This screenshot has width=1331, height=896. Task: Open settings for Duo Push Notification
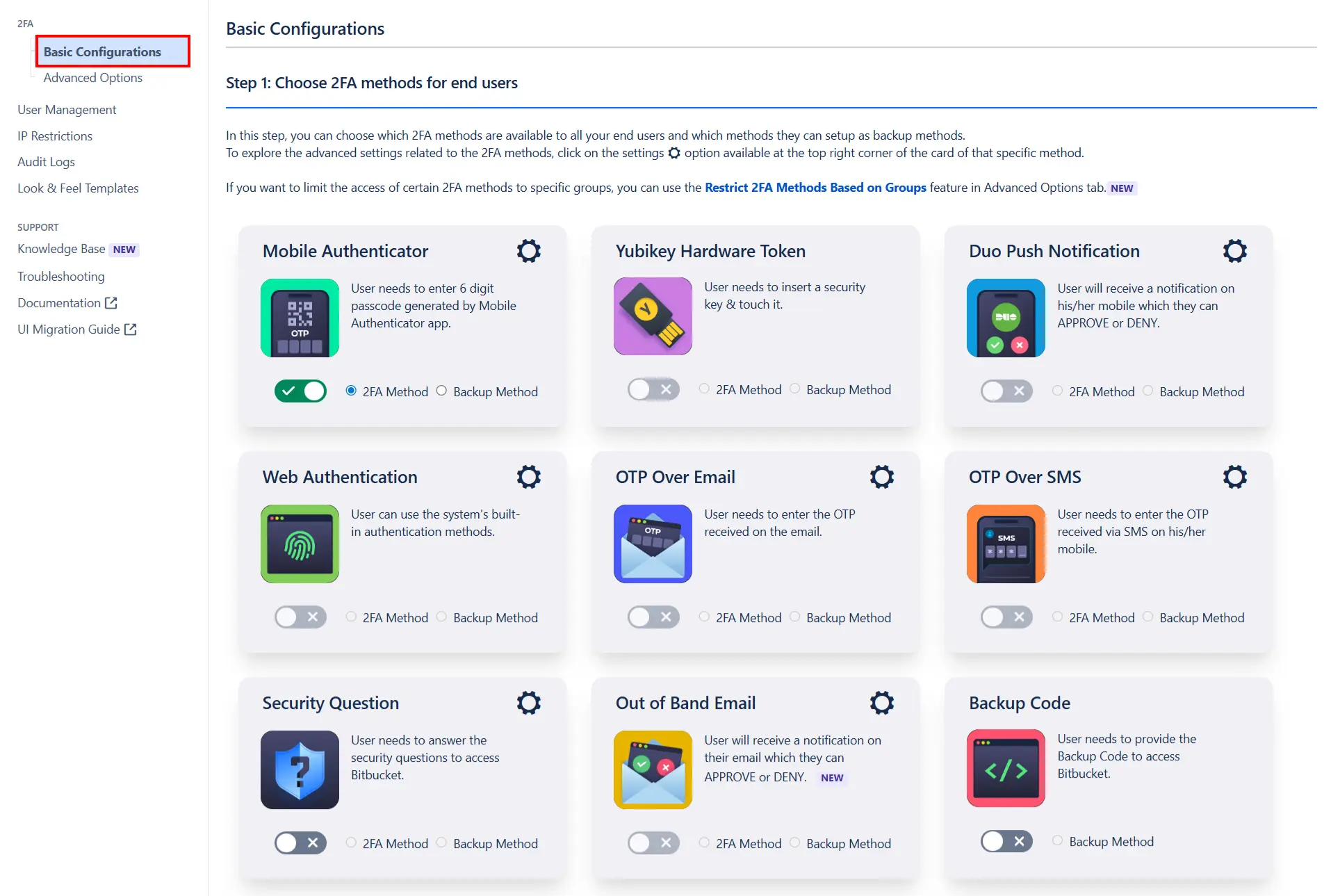pyautogui.click(x=1234, y=251)
